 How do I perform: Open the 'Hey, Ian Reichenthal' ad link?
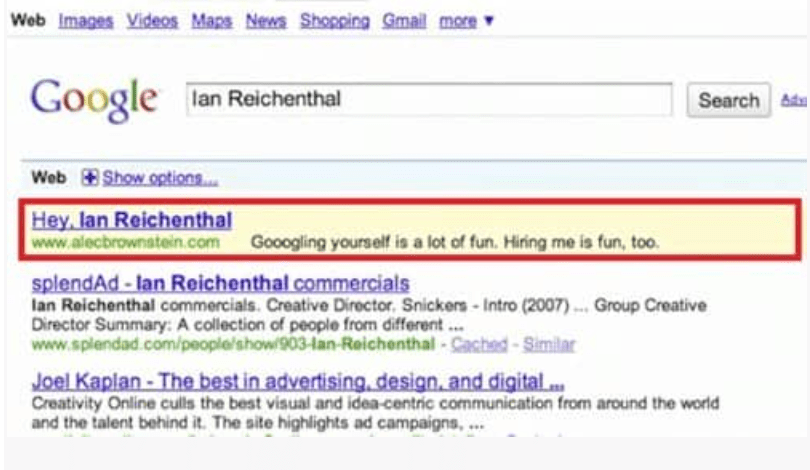(132, 220)
